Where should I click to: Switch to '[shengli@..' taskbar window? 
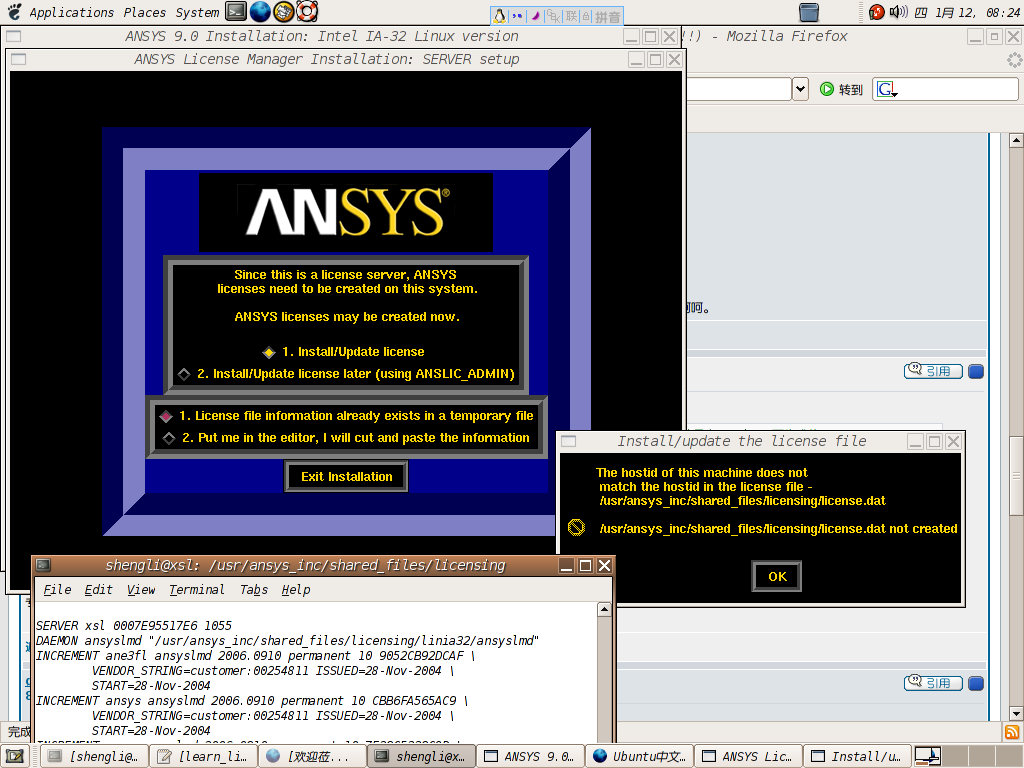(x=94, y=757)
